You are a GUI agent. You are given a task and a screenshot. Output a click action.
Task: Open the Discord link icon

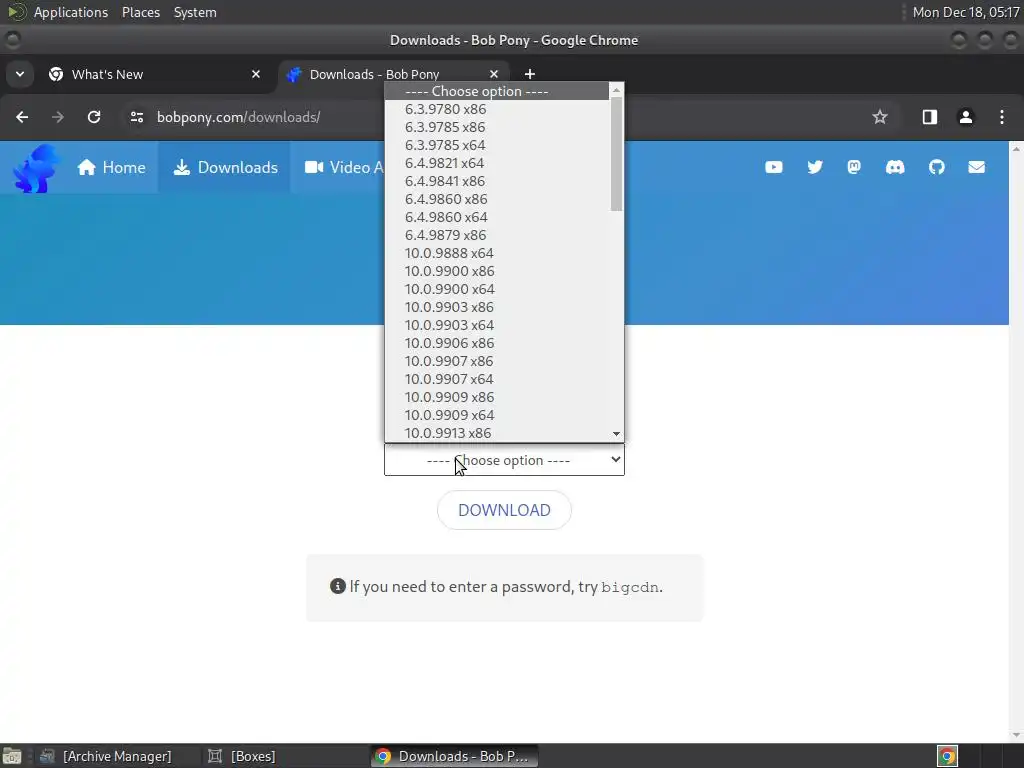tap(895, 167)
